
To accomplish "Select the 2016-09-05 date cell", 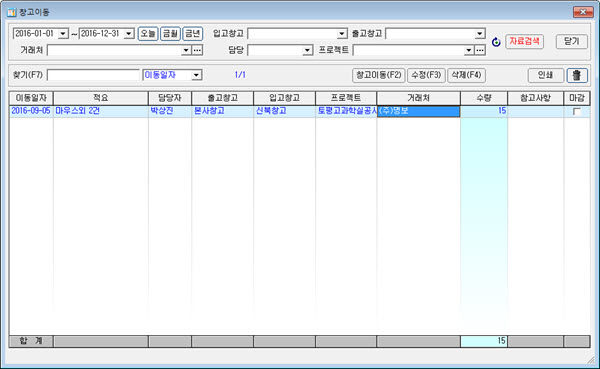I will (x=31, y=111).
